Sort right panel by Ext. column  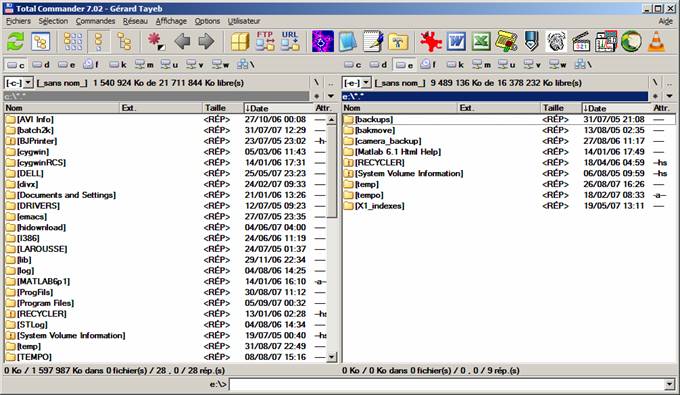(x=499, y=108)
